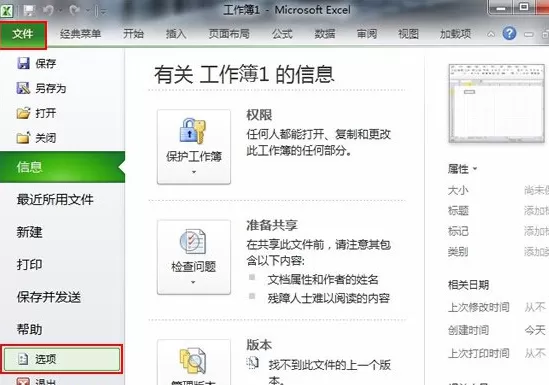Click the 文档属性和作者的姓名 item

(323, 280)
